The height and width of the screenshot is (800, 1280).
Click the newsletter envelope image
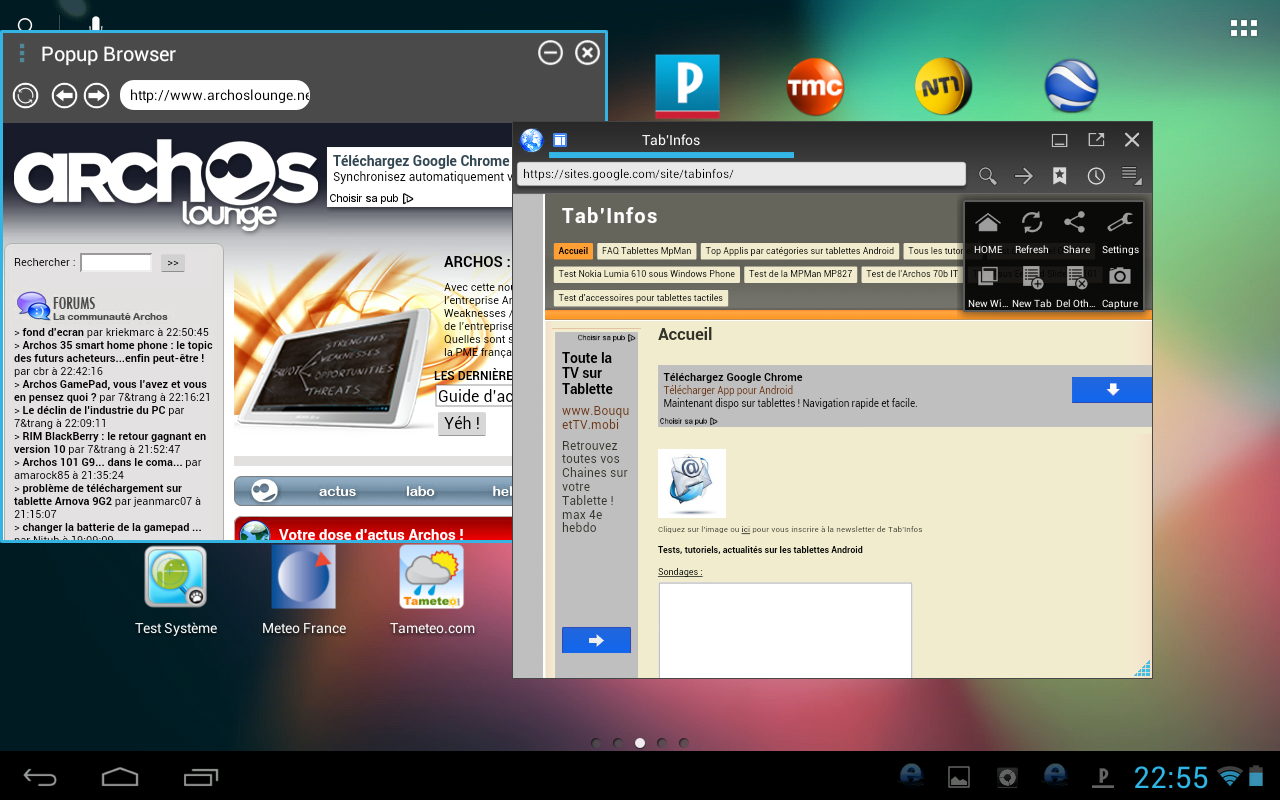pyautogui.click(x=692, y=483)
